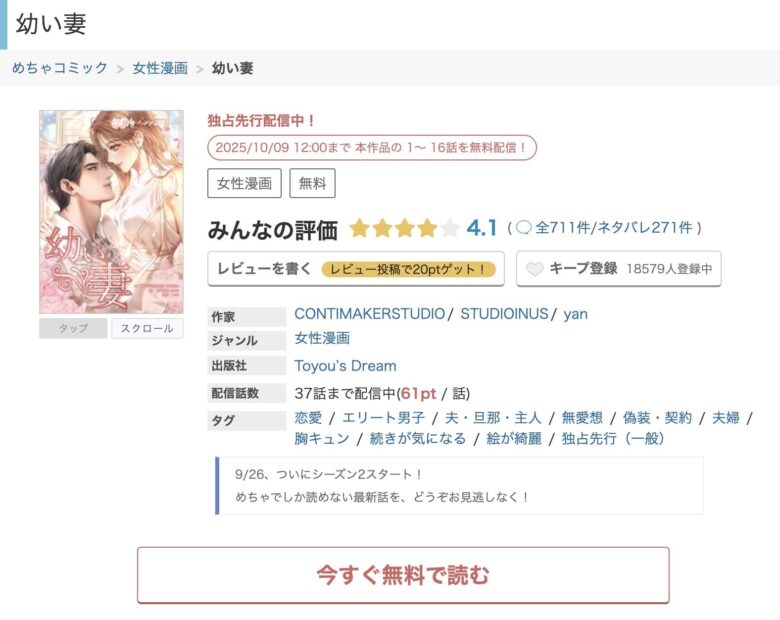Click the エリート男子 tag
Image resolution: width=780 pixels, height=620 pixels.
coord(383,417)
